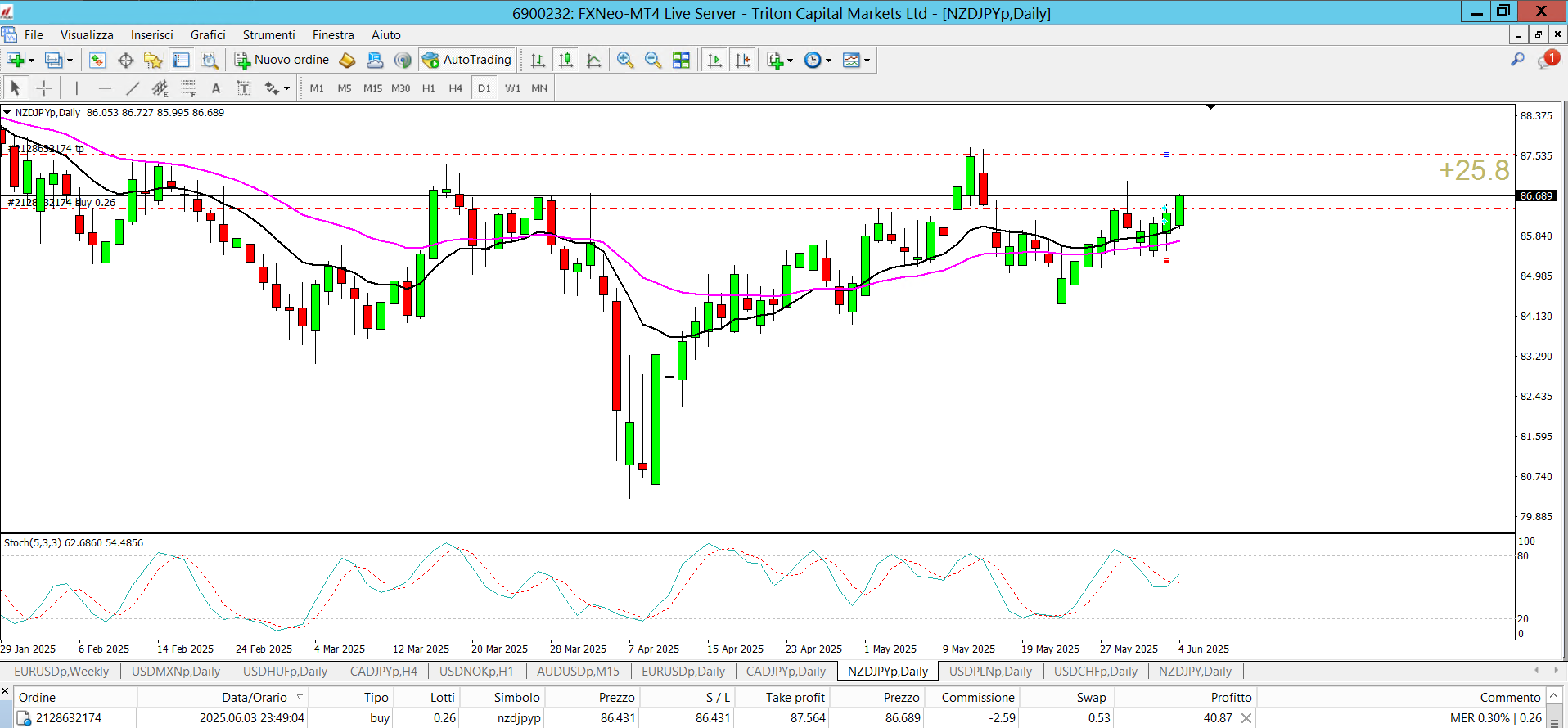Sort orders by Simbolo column
Image resolution: width=1568 pixels, height=728 pixels.
tap(516, 697)
